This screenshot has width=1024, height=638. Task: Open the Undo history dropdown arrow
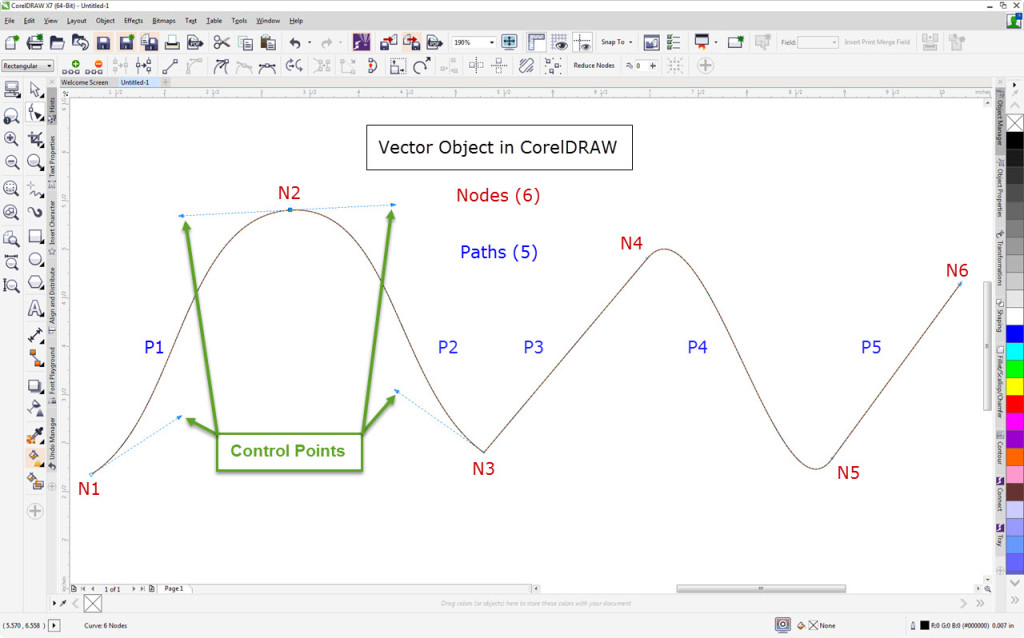tap(310, 42)
